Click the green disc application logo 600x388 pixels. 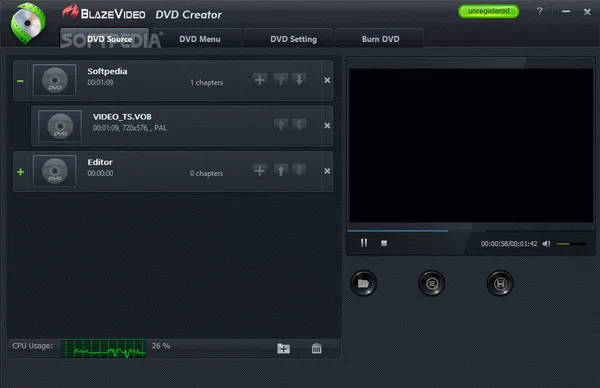coord(28,23)
